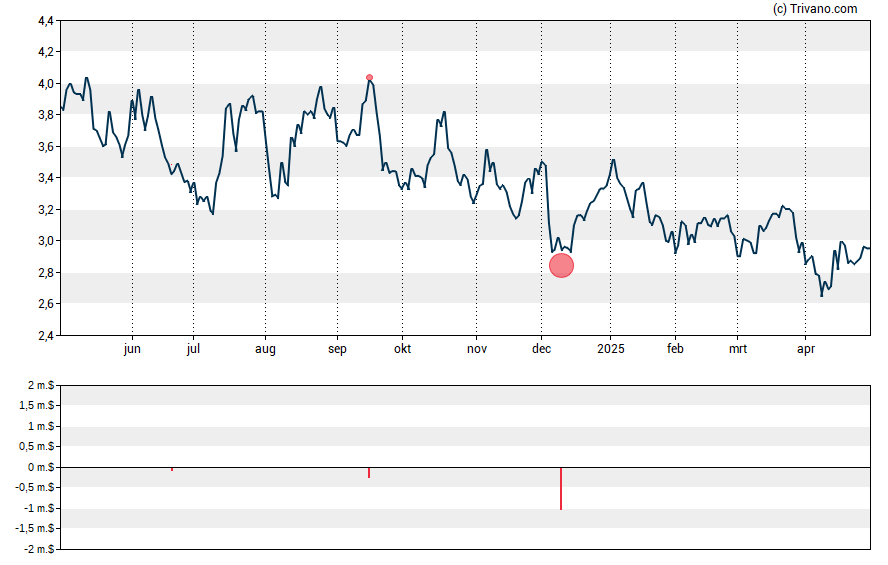Click the '(c) Trivano.com' credit text
This screenshot has height=565, width=888.
[x=815, y=8]
